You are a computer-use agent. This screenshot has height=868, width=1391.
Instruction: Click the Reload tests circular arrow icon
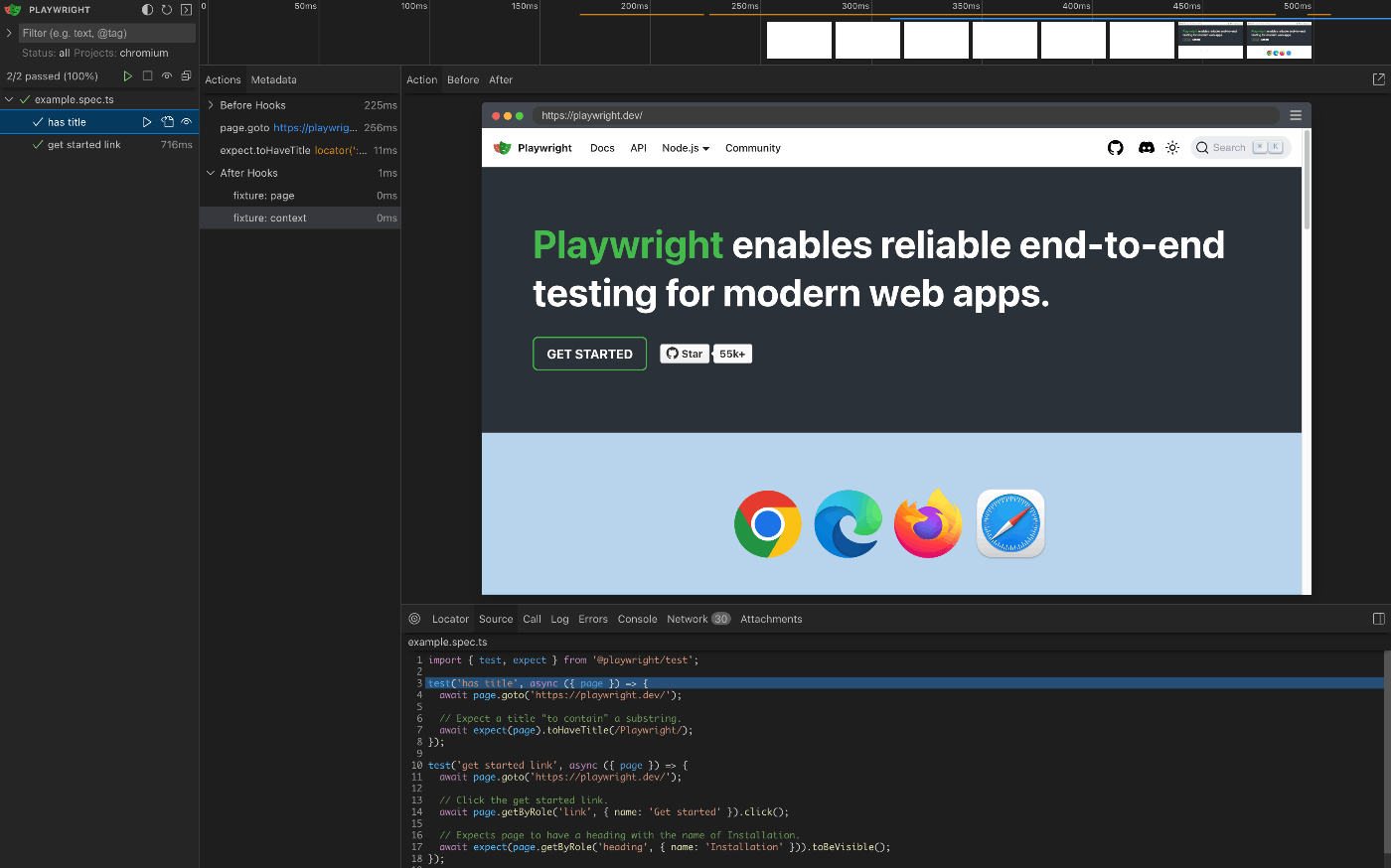click(167, 9)
